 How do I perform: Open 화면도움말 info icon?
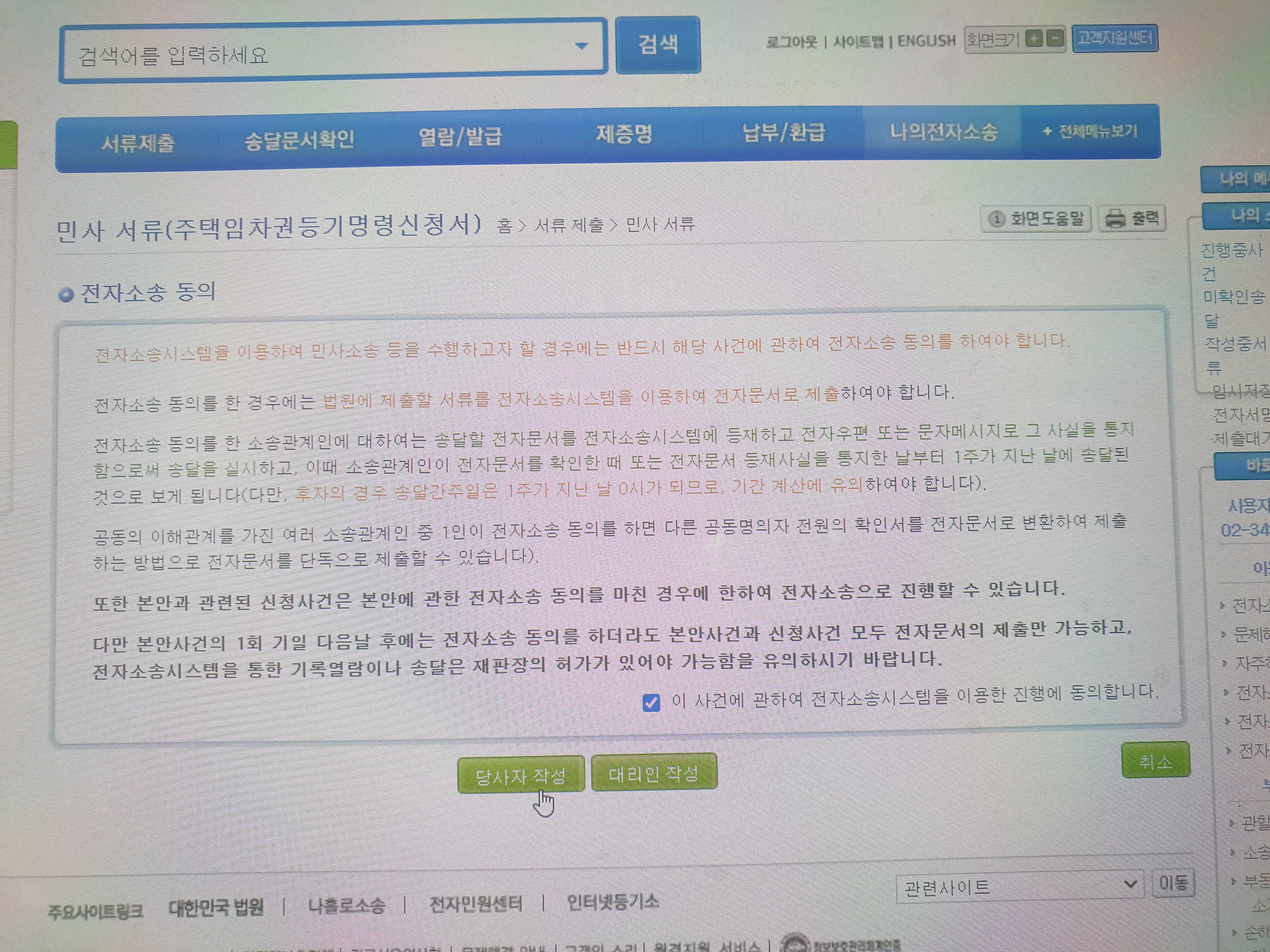click(997, 218)
